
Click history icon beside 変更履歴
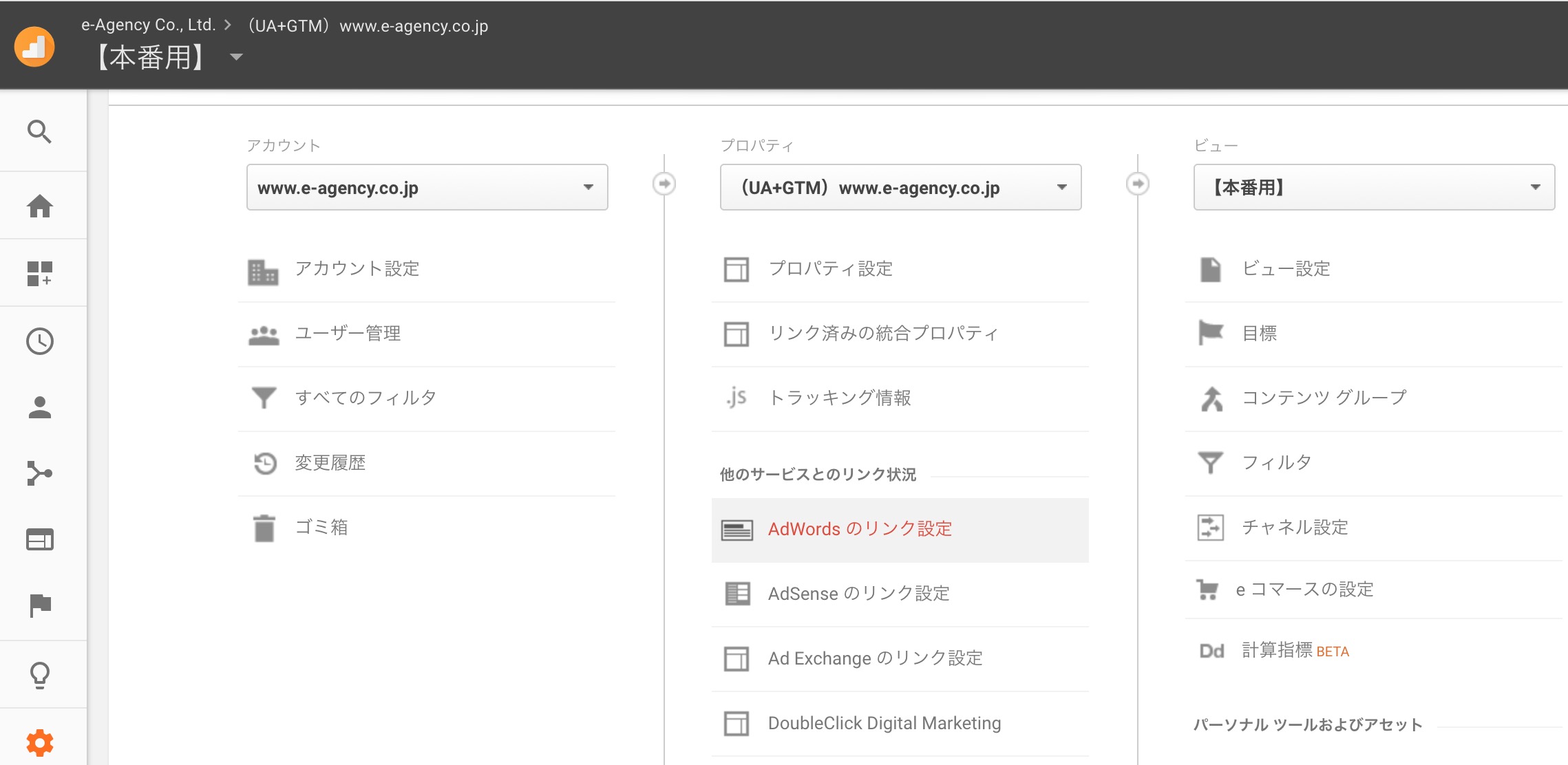[x=264, y=463]
